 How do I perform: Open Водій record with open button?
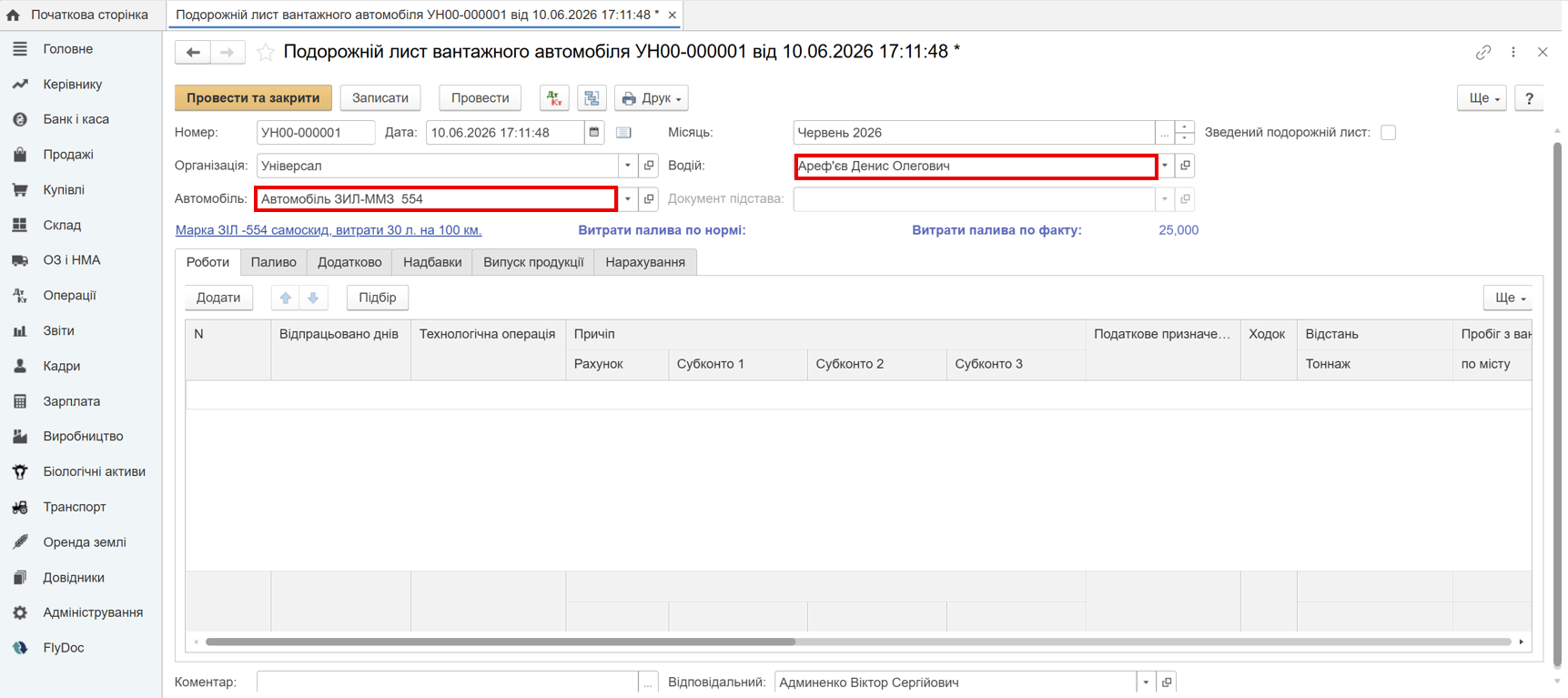click(x=1185, y=167)
